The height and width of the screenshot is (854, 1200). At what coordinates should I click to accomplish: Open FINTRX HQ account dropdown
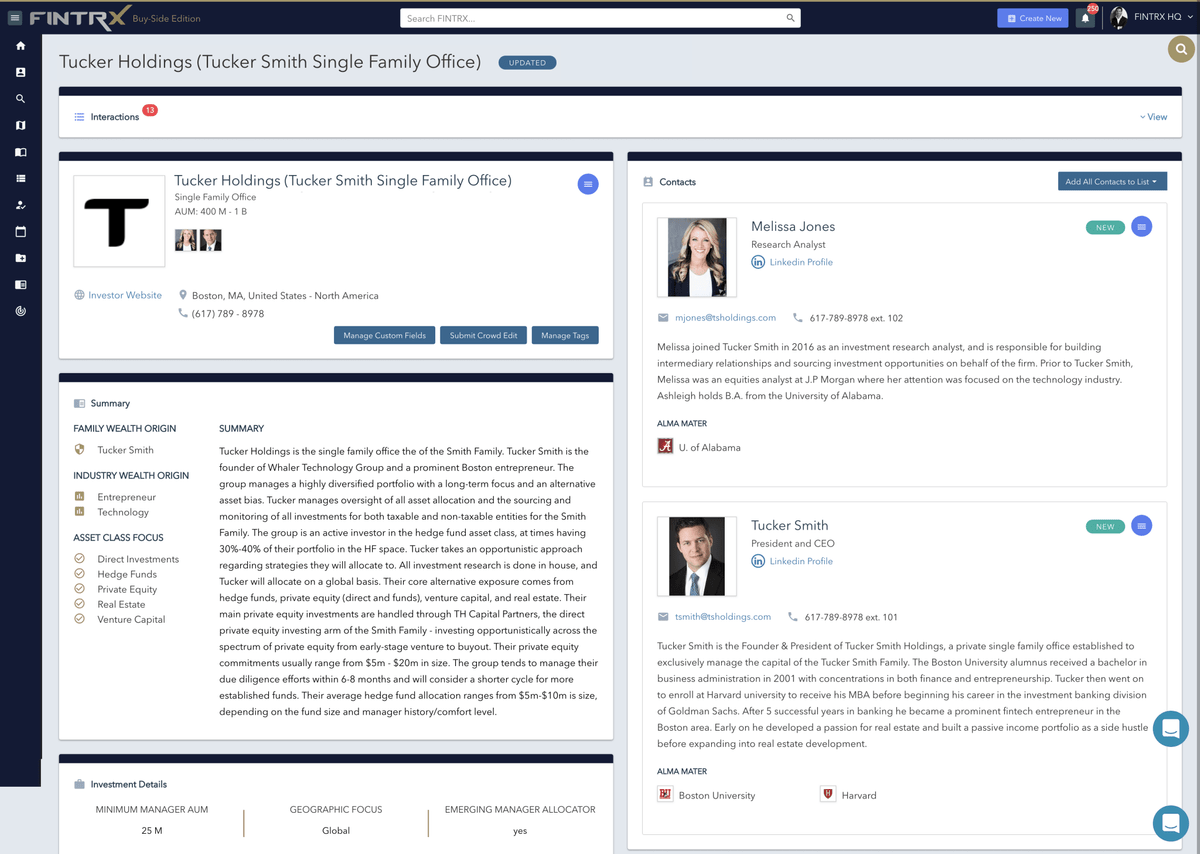click(x=1151, y=17)
